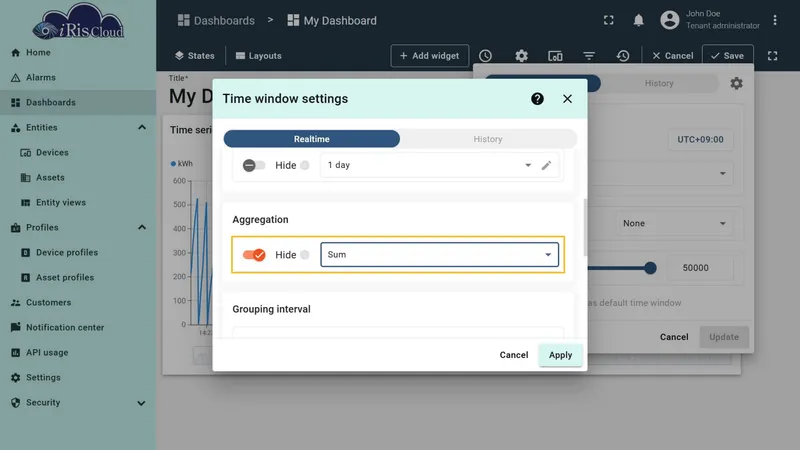Open dashboard settings gear in toolbar

click(x=521, y=56)
